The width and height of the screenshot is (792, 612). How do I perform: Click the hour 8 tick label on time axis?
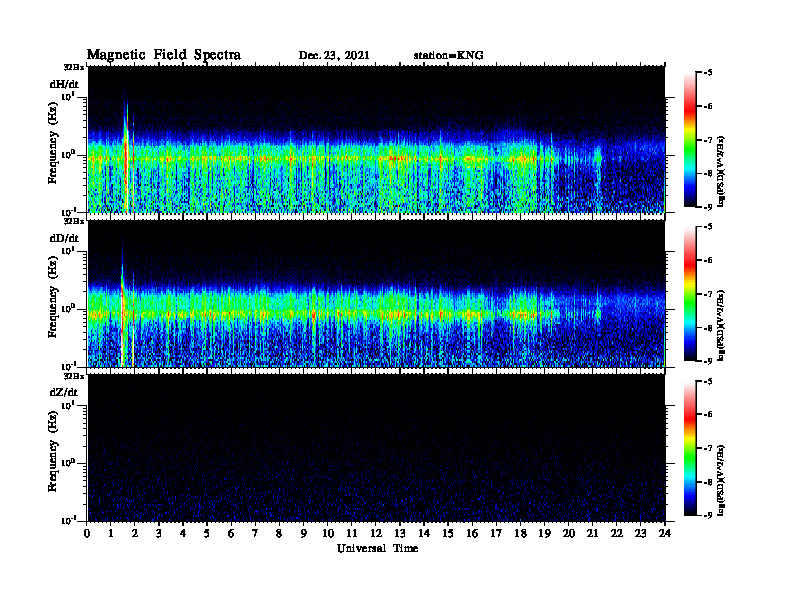tap(279, 533)
